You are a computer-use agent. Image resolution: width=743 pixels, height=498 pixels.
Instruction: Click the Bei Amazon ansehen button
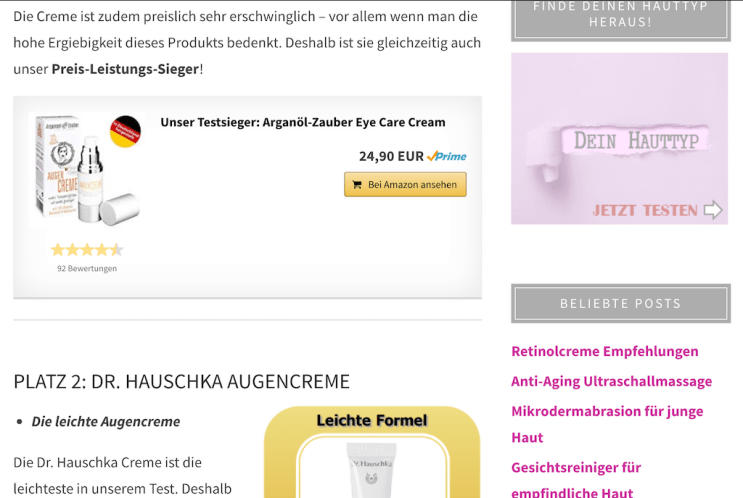tap(405, 184)
